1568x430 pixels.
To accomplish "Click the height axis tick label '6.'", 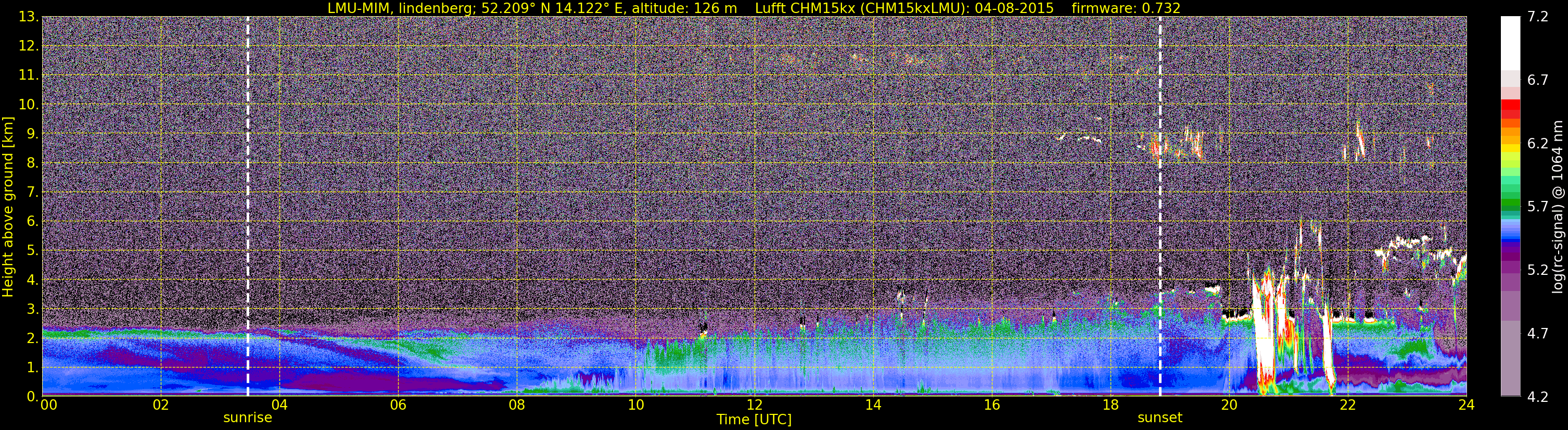I will click(x=32, y=222).
